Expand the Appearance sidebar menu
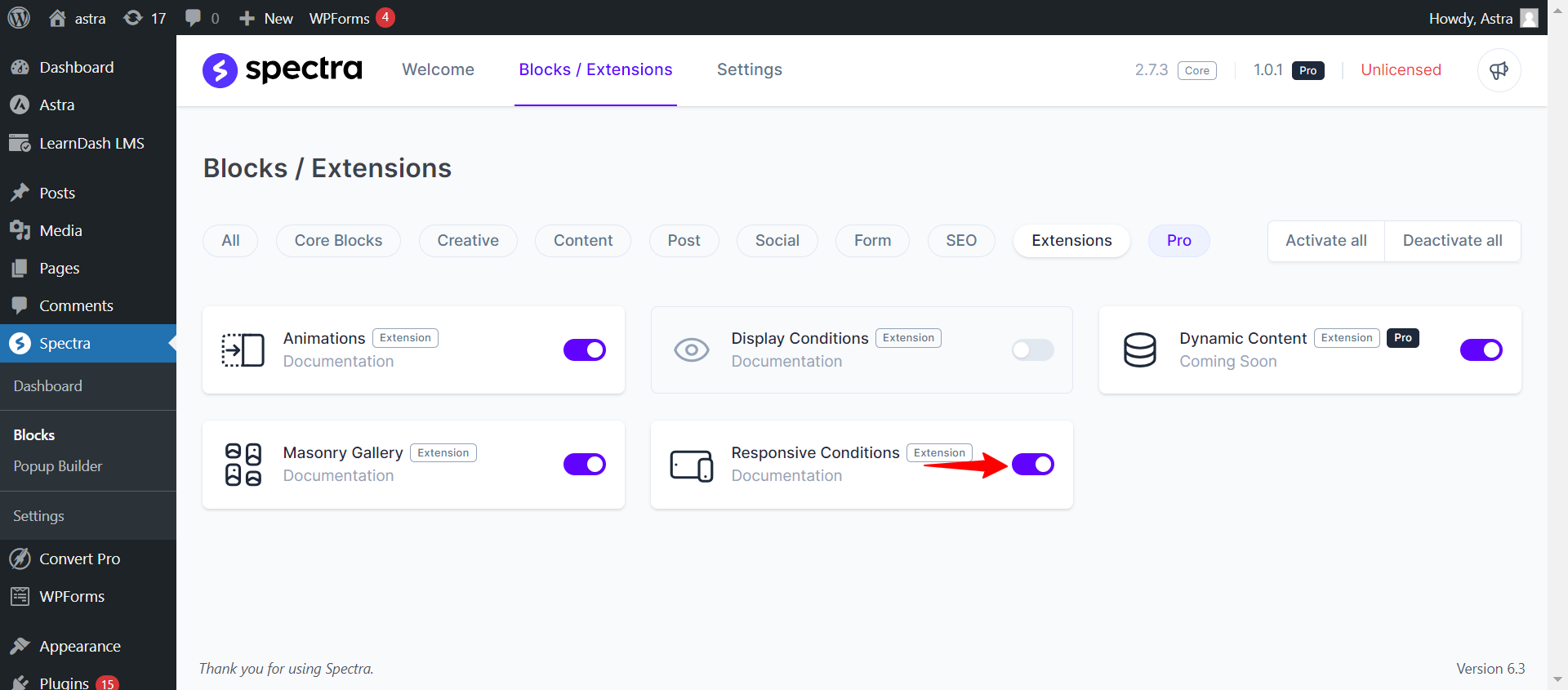The height and width of the screenshot is (690, 1568). coord(79,646)
